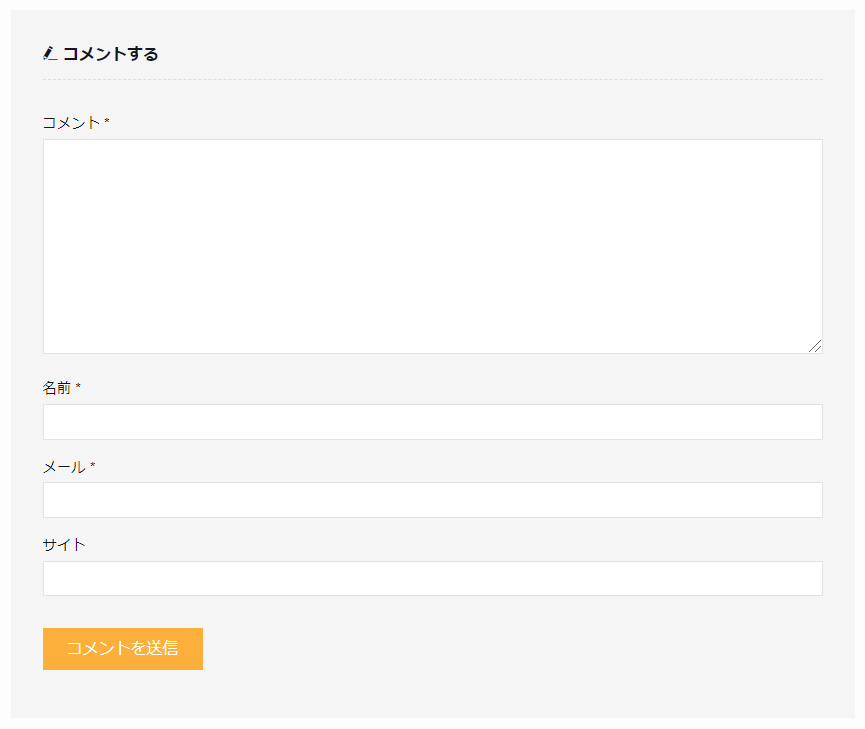Image resolution: width=865 pixels, height=729 pixels.
Task: Focus the メール input field
Action: coord(432,500)
